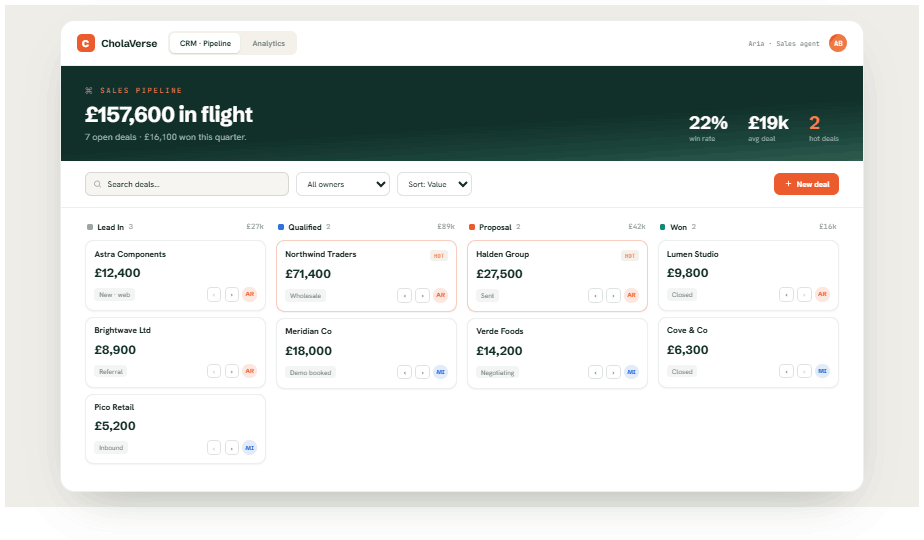
Task: Click the HOT tag on Northwind Traders
Action: pyautogui.click(x=438, y=256)
